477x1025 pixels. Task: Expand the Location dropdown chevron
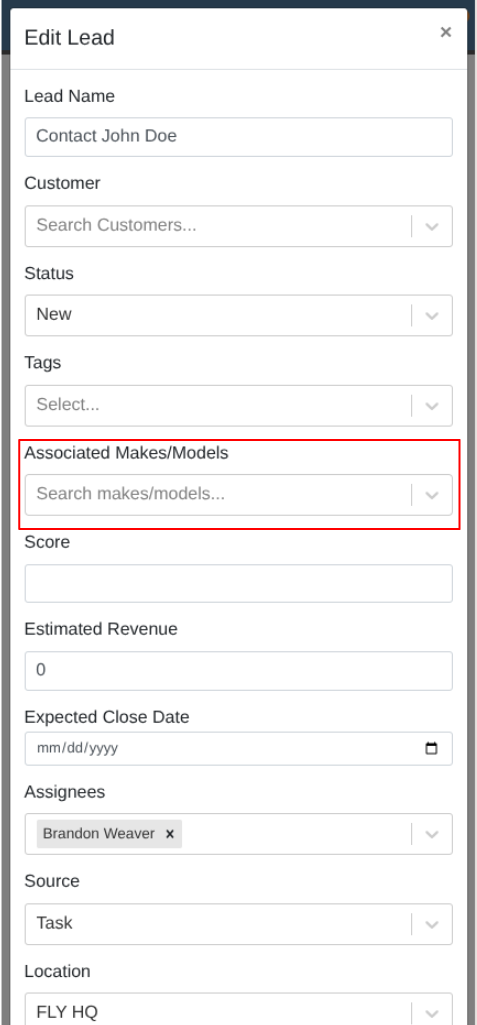pyautogui.click(x=431, y=1012)
